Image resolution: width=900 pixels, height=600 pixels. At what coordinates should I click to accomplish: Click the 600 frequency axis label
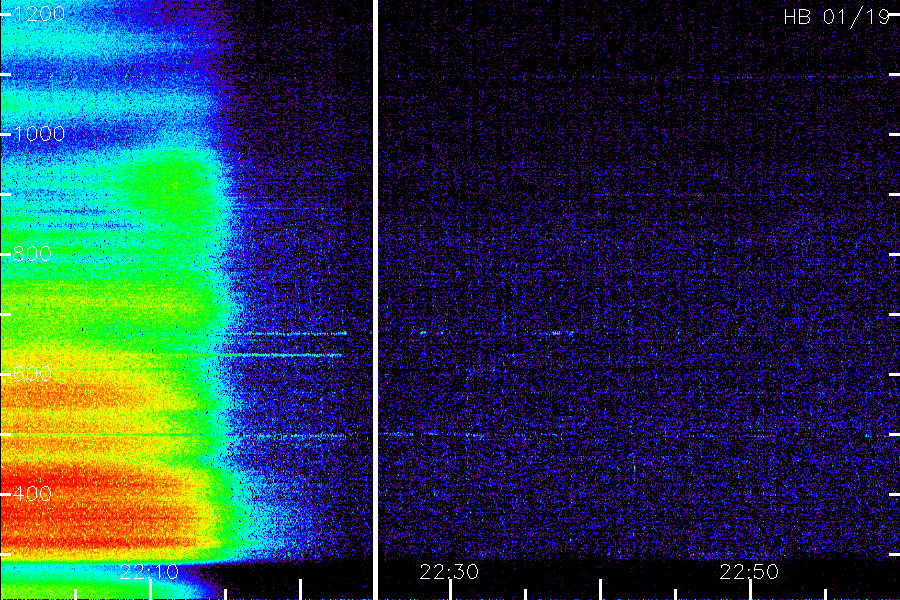point(33,374)
